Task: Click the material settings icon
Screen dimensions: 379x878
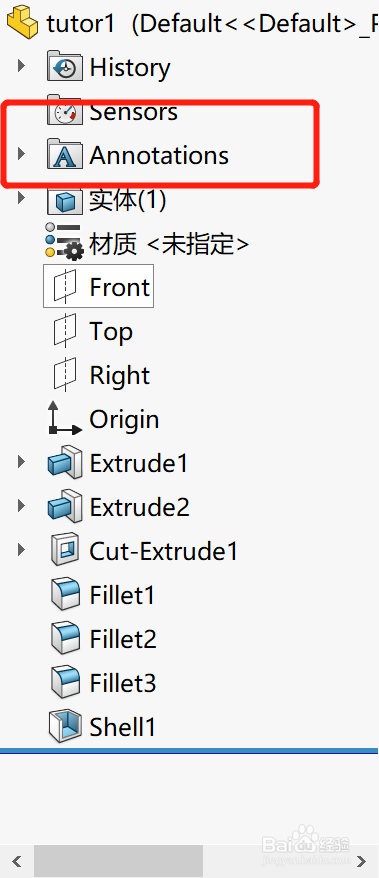Action: coord(64,243)
